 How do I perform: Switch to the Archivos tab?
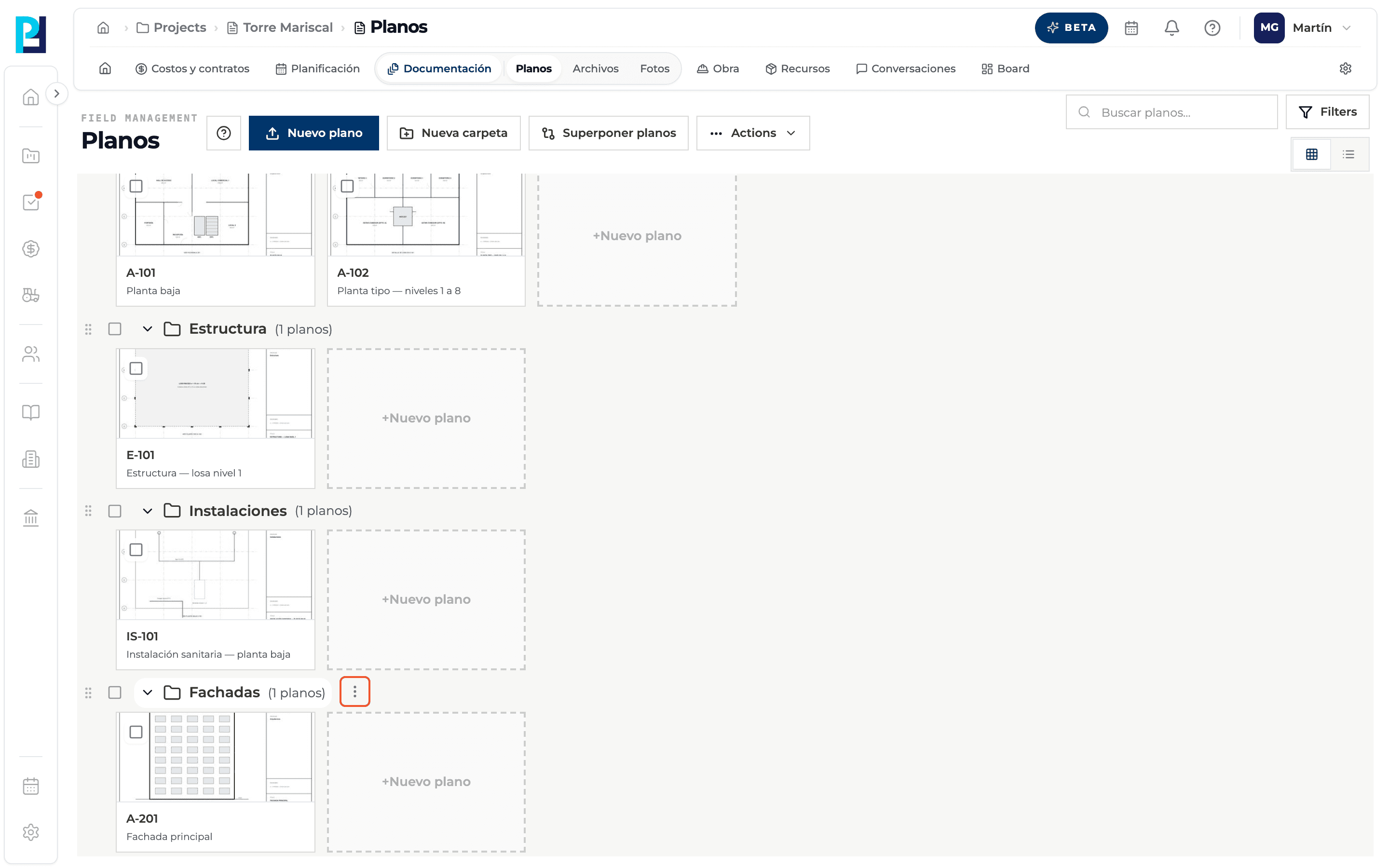(x=595, y=68)
